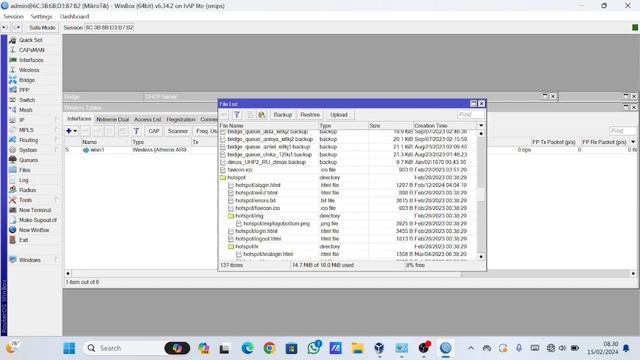Sort by the Size column header
This screenshot has width=640, height=360.
tap(390, 126)
